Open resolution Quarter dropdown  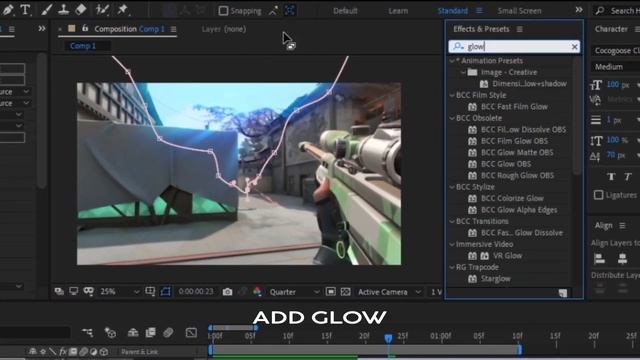[294, 292]
